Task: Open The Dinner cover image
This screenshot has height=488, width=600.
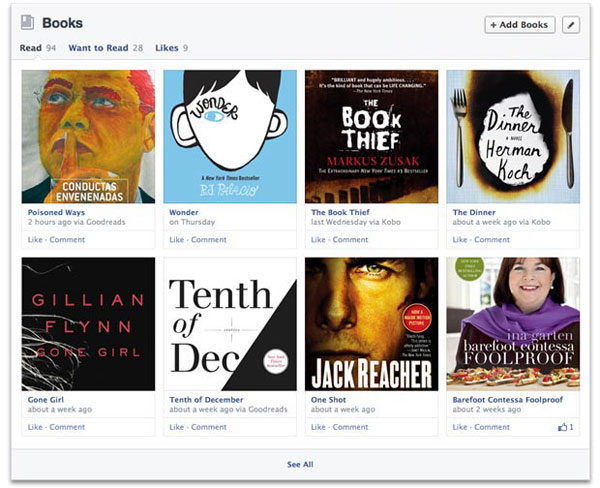Action: pos(513,137)
